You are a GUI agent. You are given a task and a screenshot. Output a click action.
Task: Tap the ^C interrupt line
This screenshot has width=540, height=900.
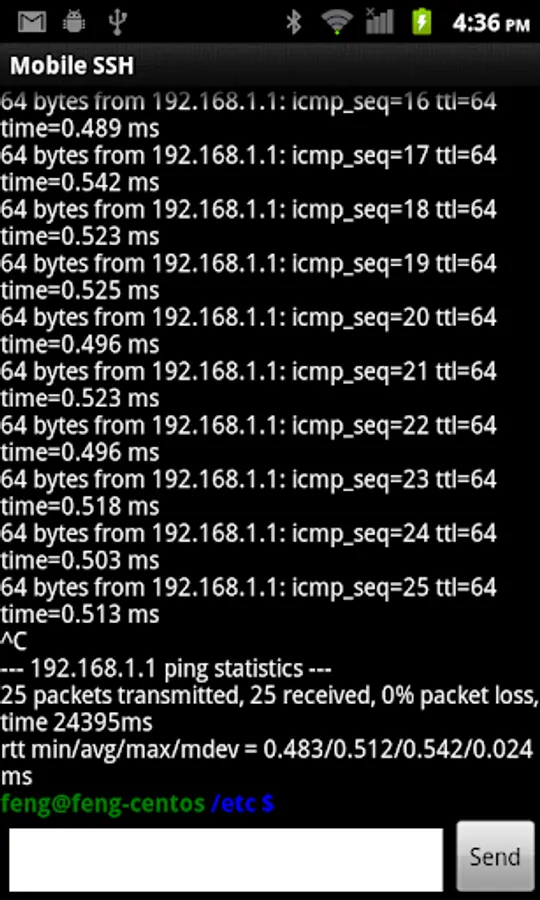click(13, 641)
